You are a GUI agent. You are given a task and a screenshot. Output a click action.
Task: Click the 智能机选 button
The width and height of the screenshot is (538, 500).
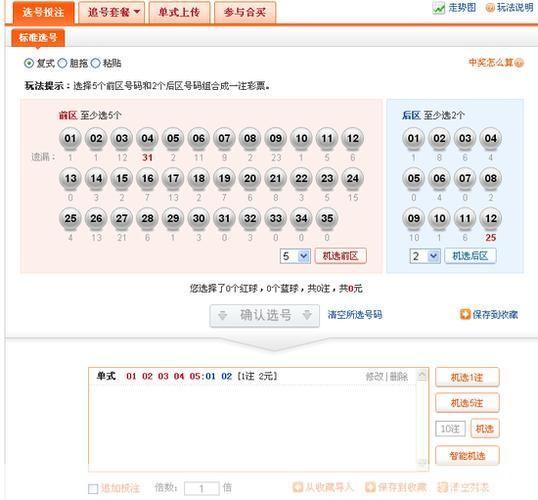[467, 455]
